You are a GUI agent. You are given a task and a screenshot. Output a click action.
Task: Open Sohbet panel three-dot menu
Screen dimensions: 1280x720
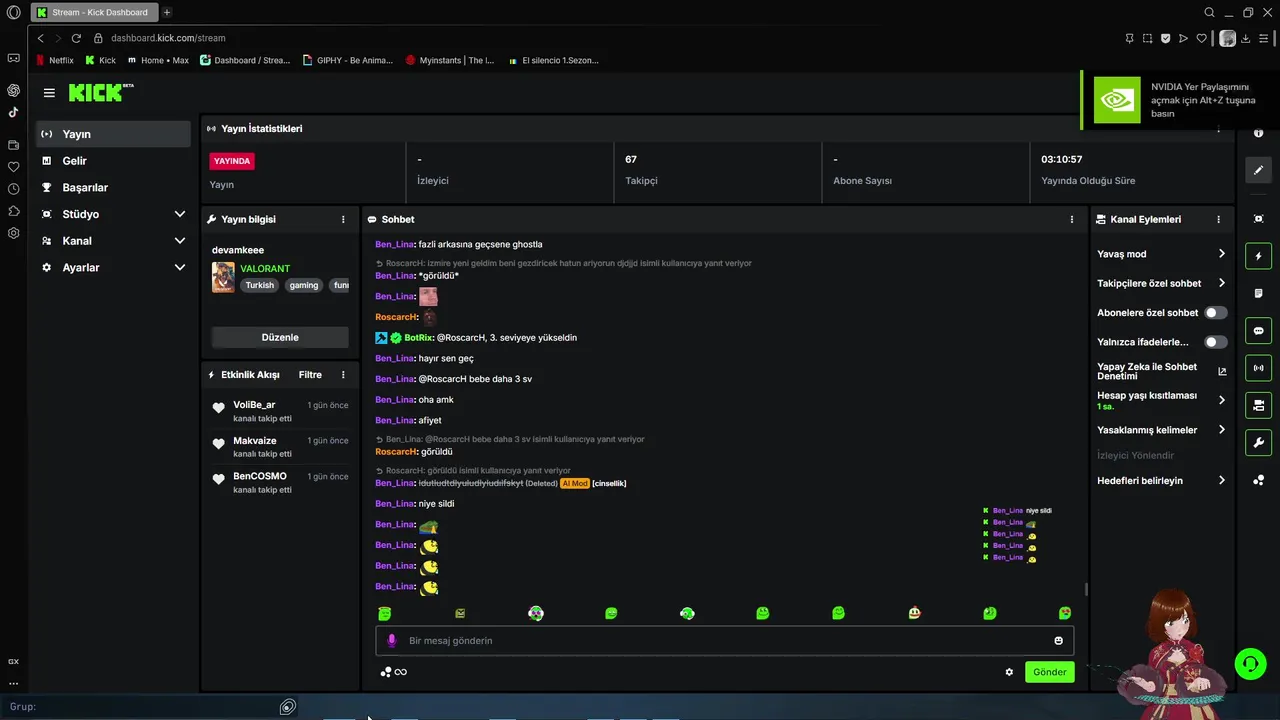click(1072, 219)
